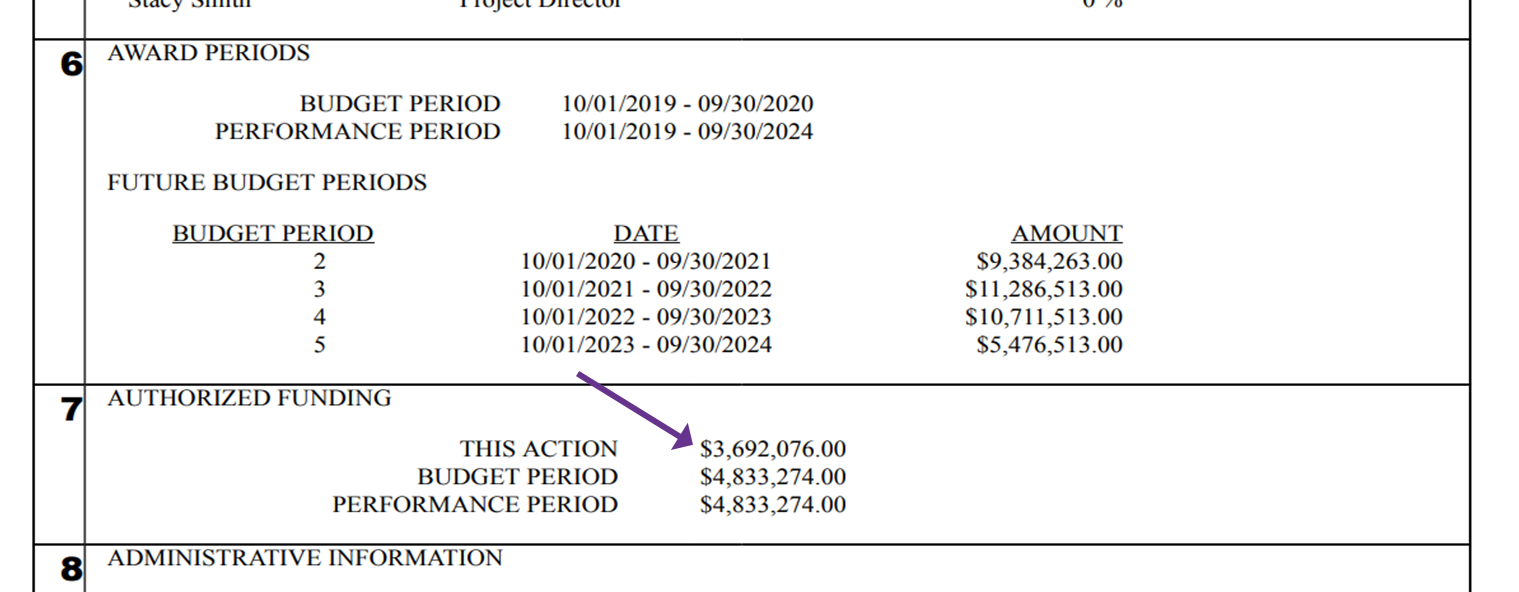
Task: Click the underlined DATE column header
Action: 646,234
